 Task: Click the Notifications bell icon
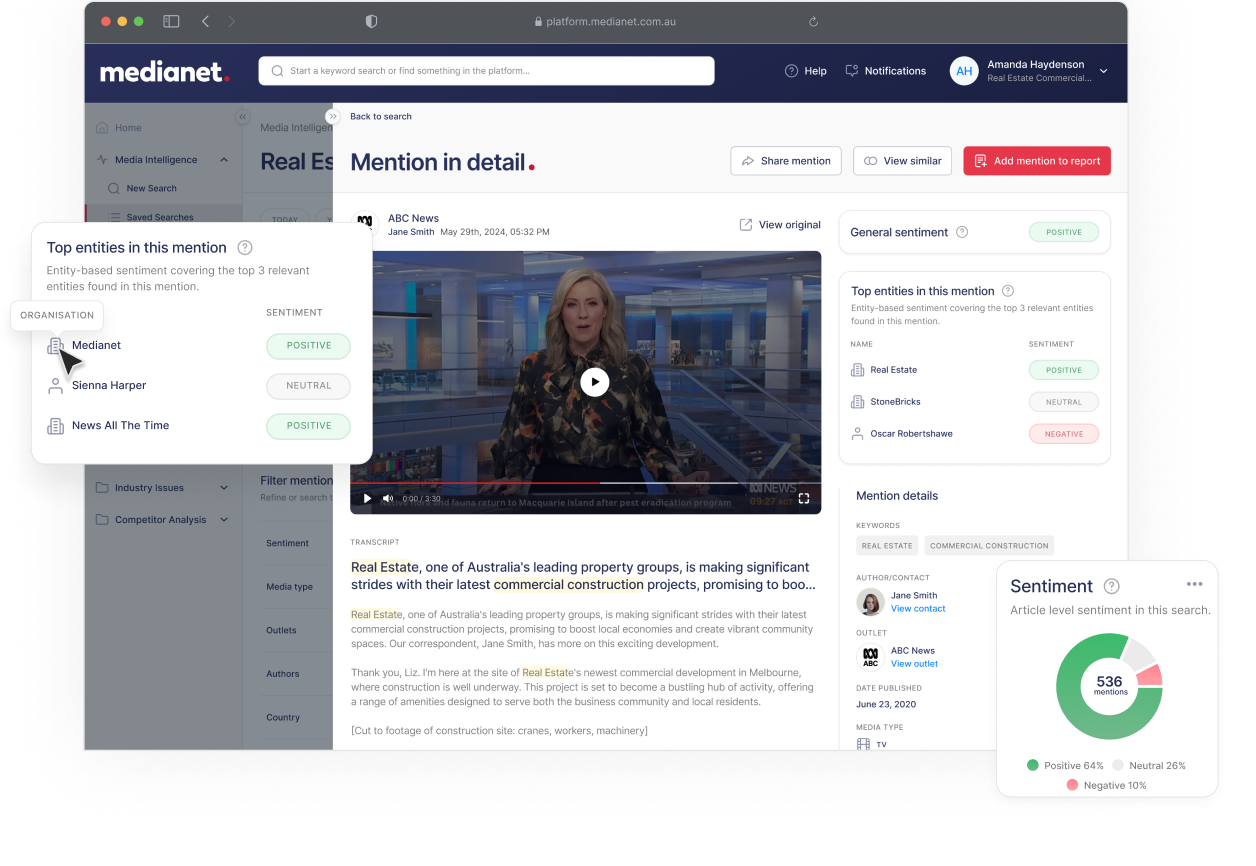(x=851, y=71)
